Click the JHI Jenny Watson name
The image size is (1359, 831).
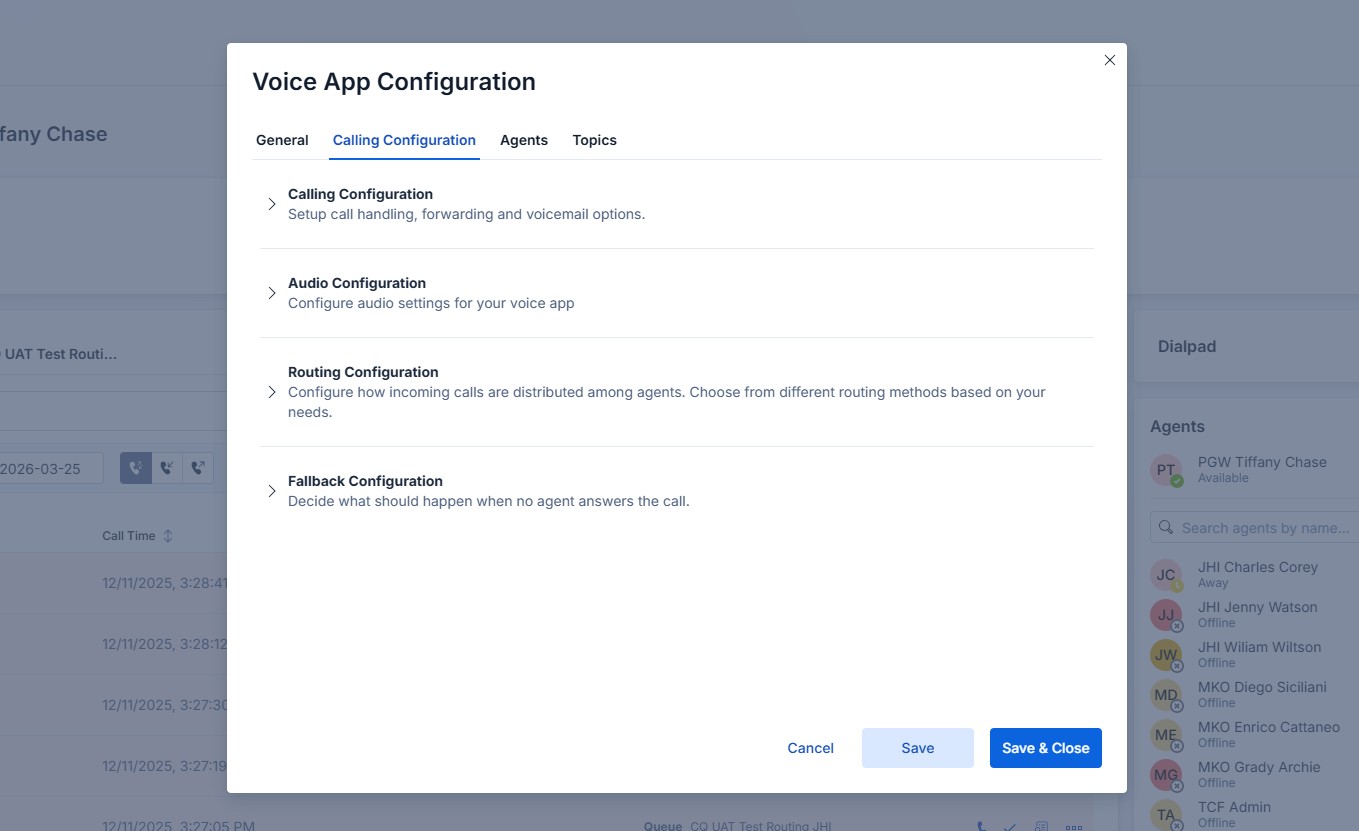(x=1258, y=607)
